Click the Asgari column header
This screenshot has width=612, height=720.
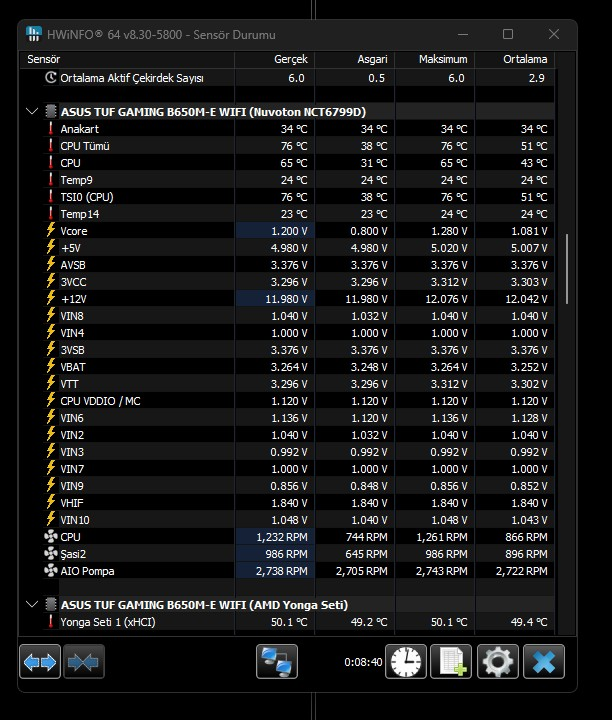click(354, 59)
